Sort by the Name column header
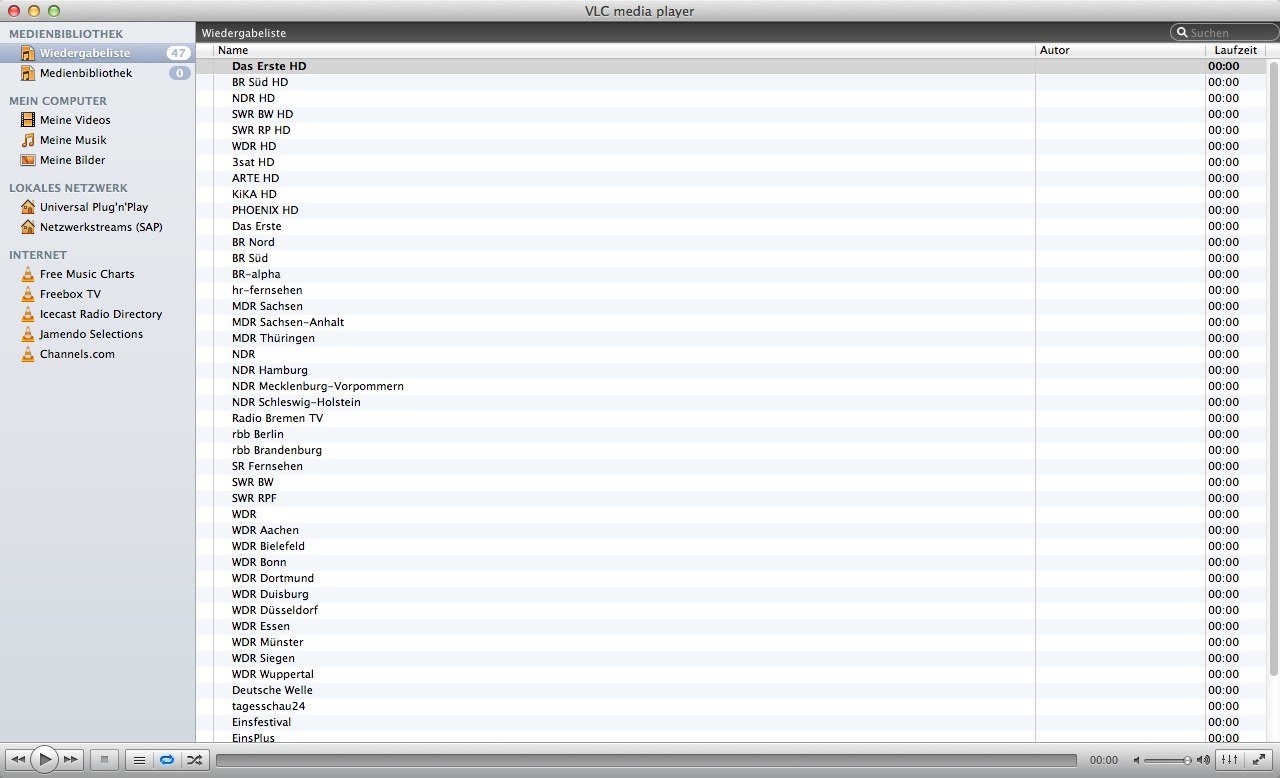Viewport: 1280px width, 778px height. pyautogui.click(x=624, y=50)
